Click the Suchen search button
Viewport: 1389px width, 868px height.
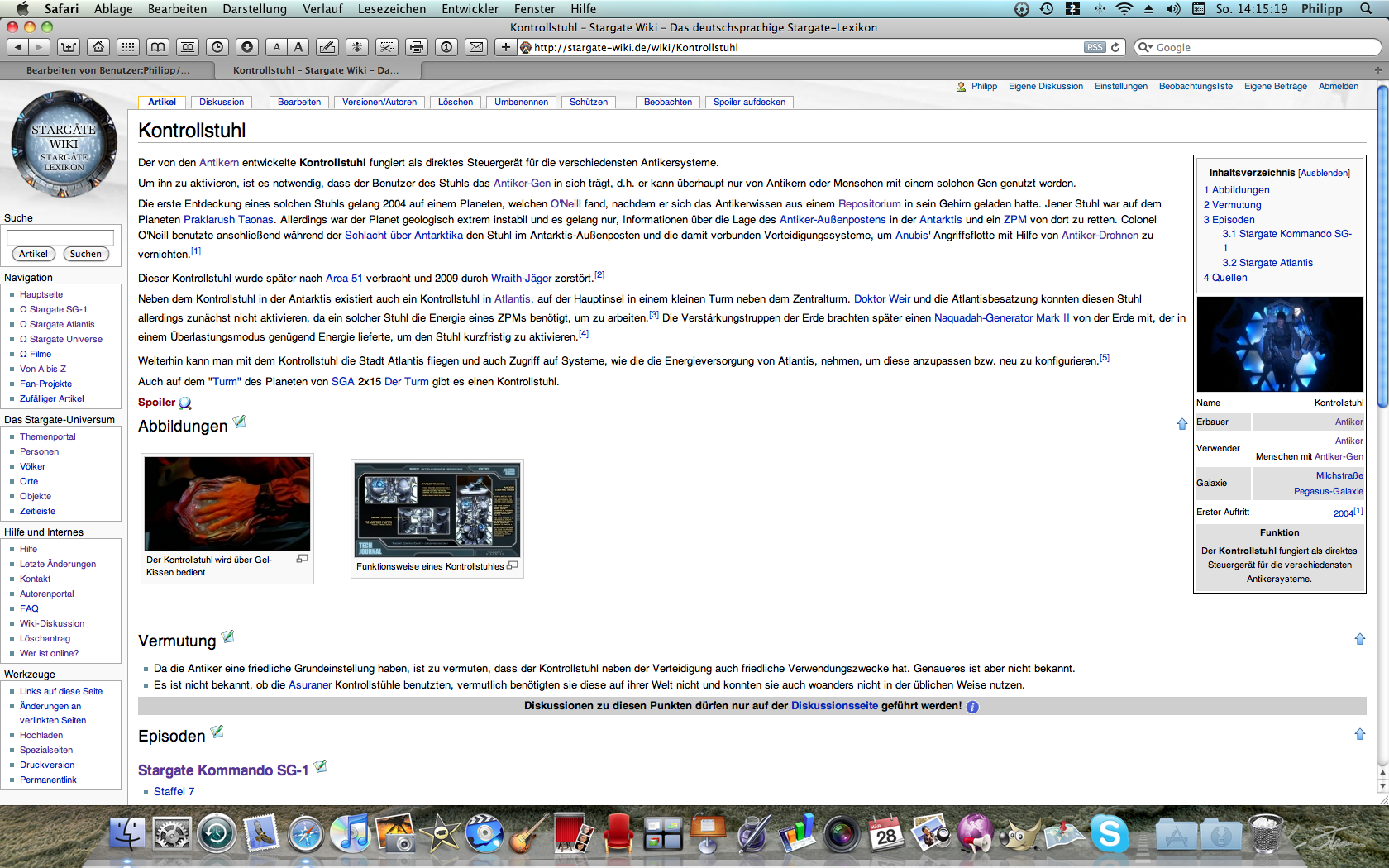pos(85,254)
